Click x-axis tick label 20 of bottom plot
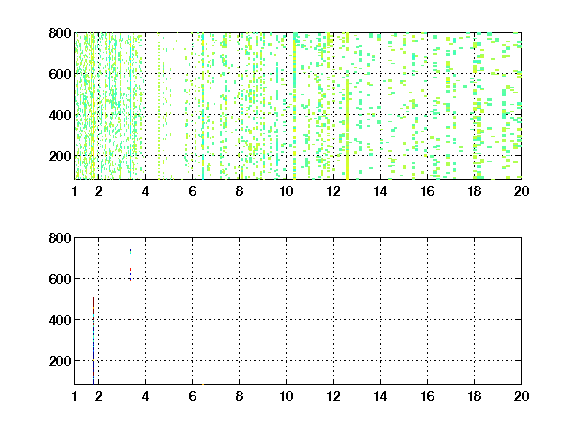The width and height of the screenshot is (576, 432). (521, 396)
